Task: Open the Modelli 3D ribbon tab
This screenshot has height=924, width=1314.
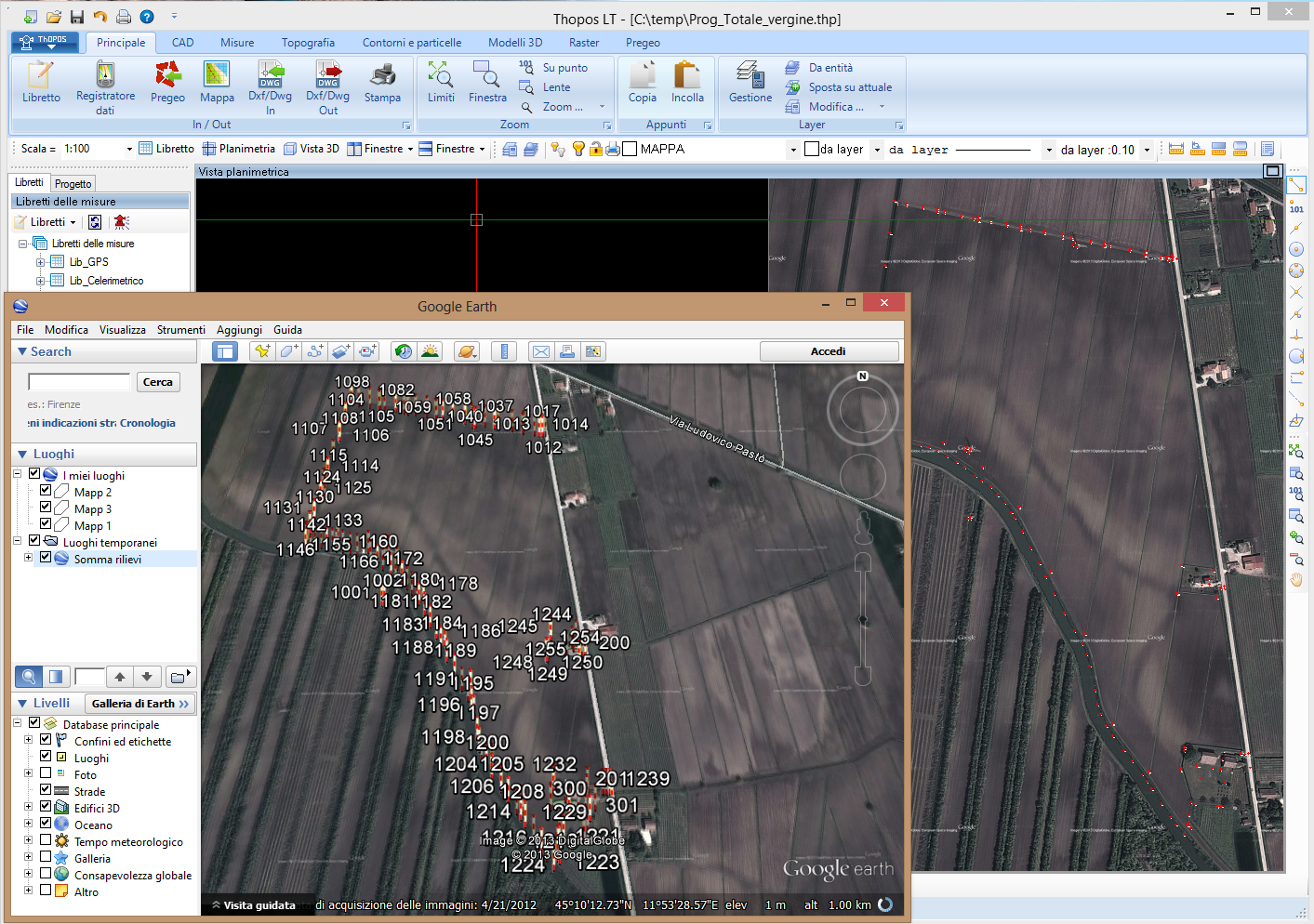Action: tap(515, 43)
